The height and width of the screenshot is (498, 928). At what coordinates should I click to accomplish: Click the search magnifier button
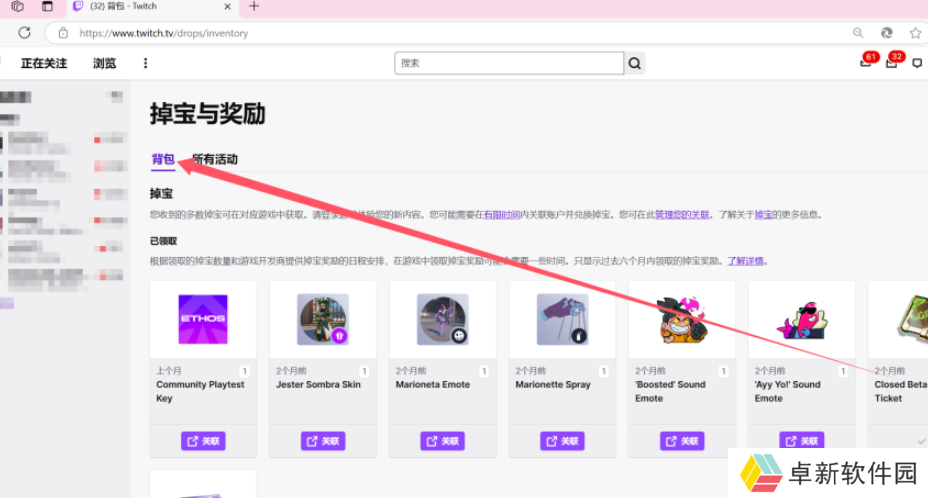coord(634,63)
